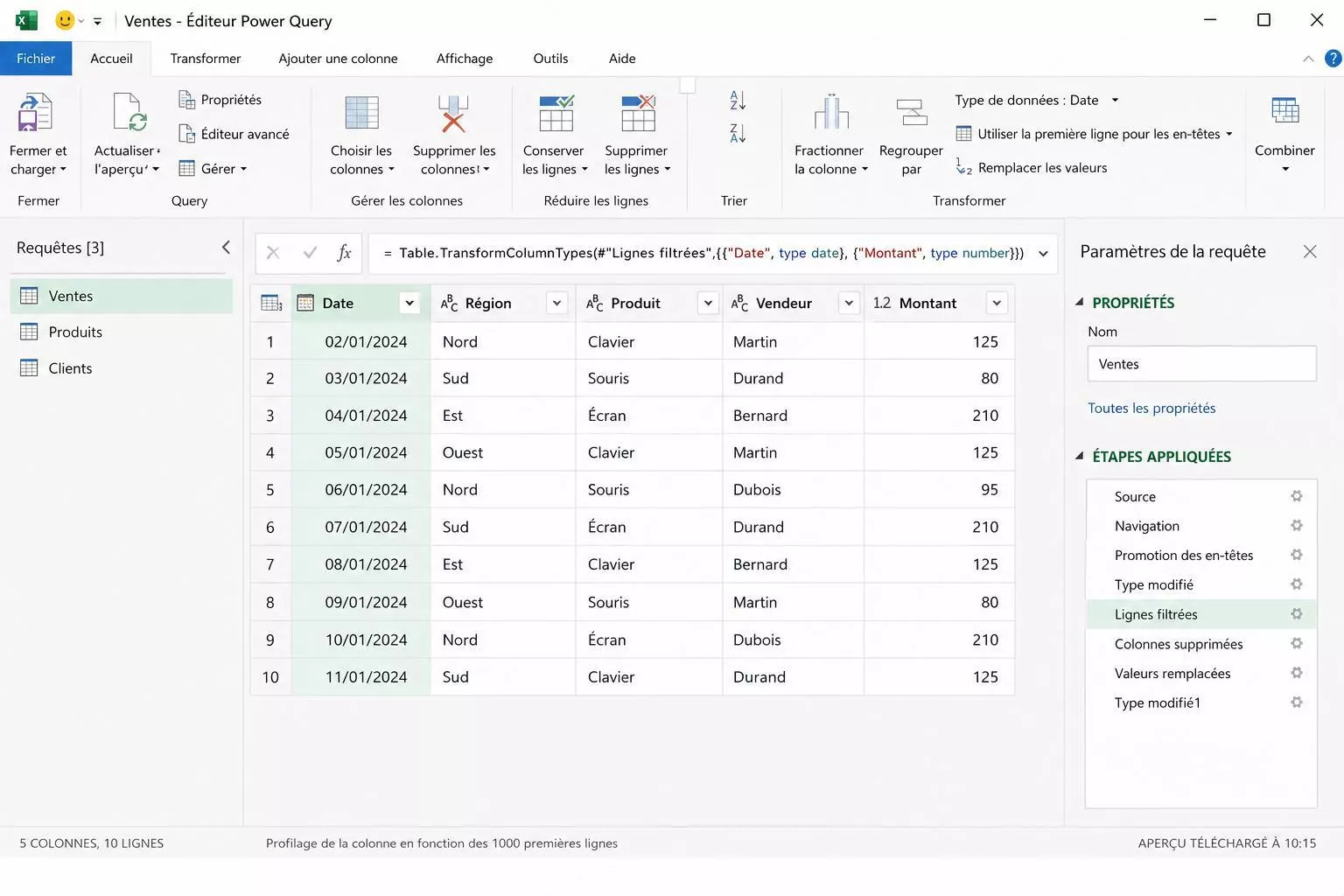Viewport: 1344px width, 896px height.
Task: Open Quick Access Toolbar customize arrow
Action: click(97, 21)
